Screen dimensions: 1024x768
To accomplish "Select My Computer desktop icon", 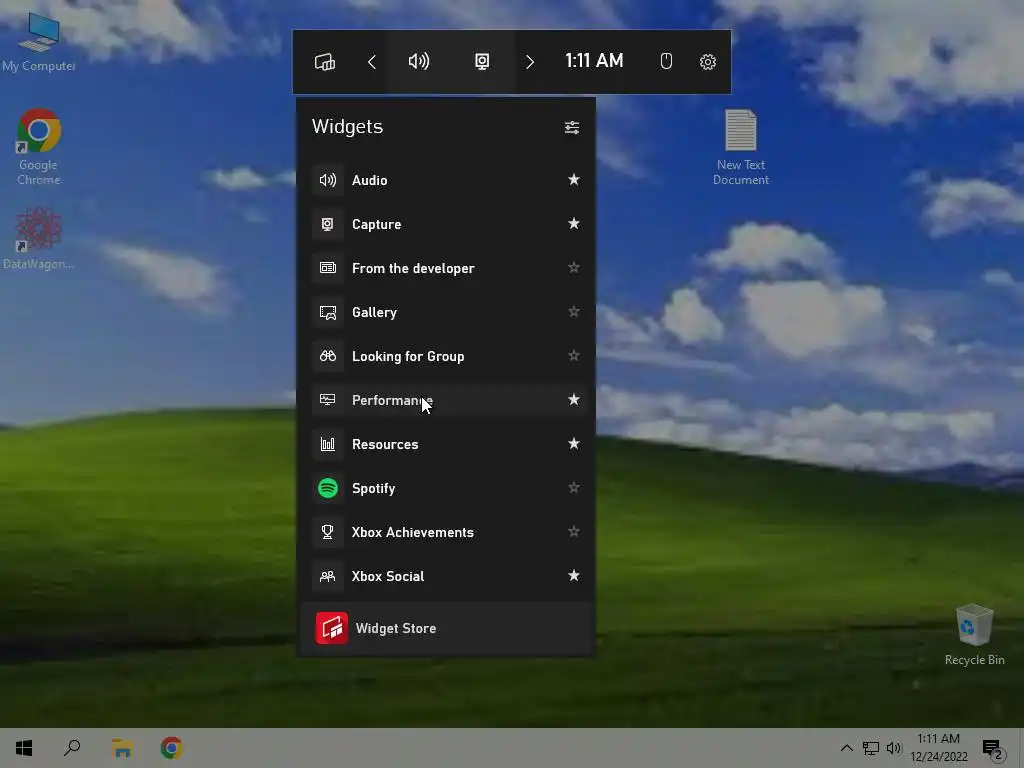I will [x=39, y=42].
